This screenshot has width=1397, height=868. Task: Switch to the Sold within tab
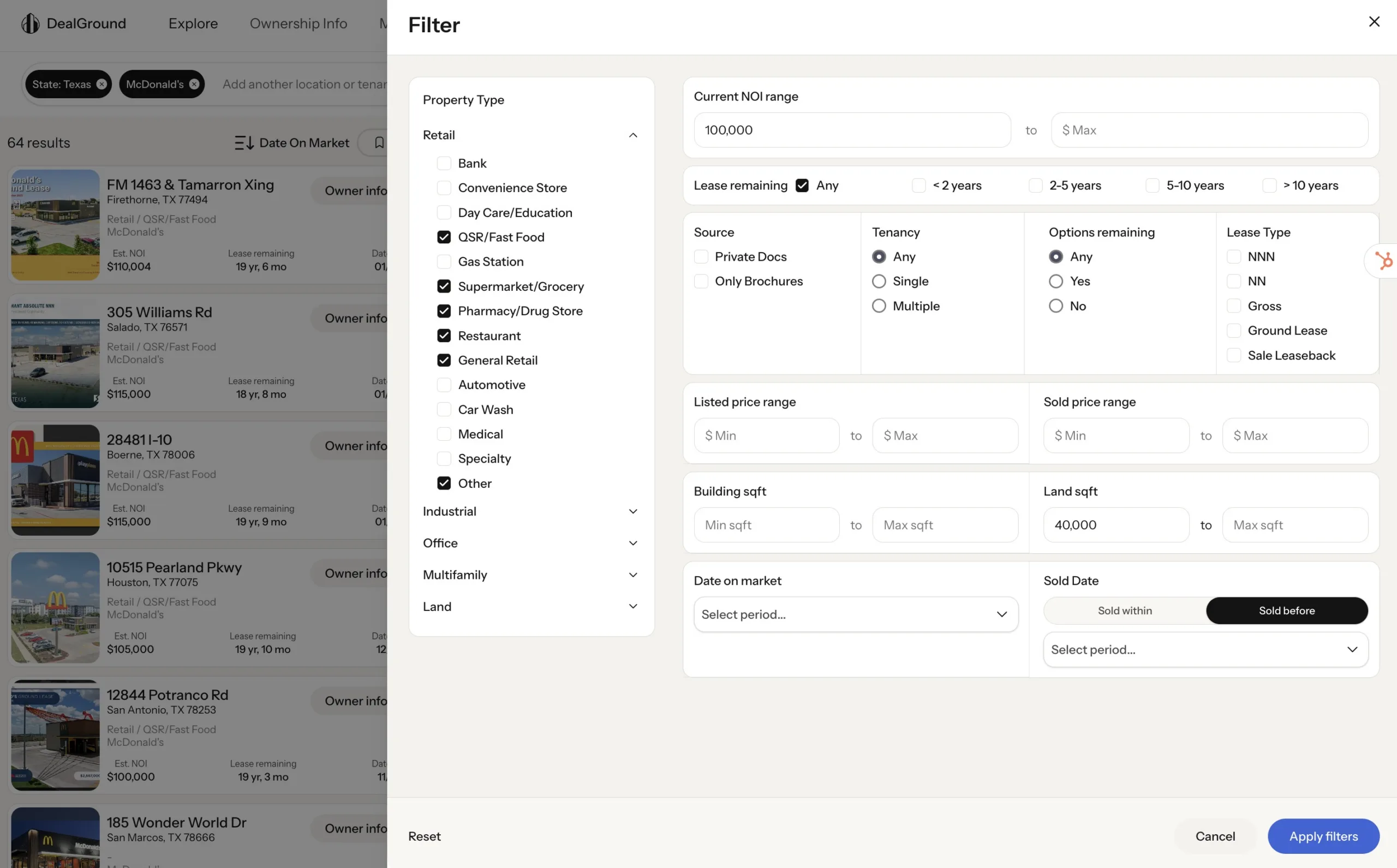(1124, 610)
